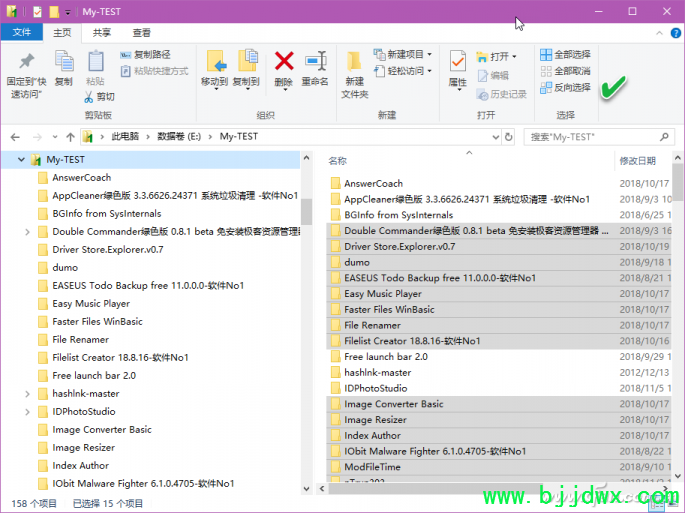Open the Move to (移动到) menu
Screen dimensions: 685x513
(x=214, y=70)
